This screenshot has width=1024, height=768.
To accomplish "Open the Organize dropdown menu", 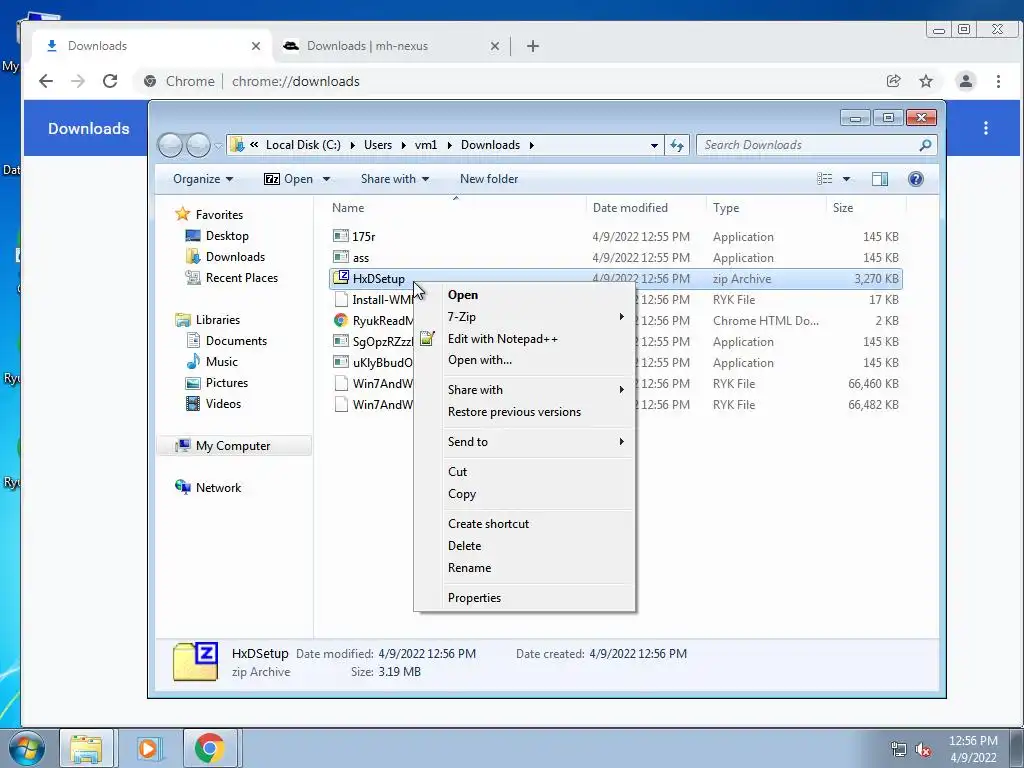I will coord(202,179).
